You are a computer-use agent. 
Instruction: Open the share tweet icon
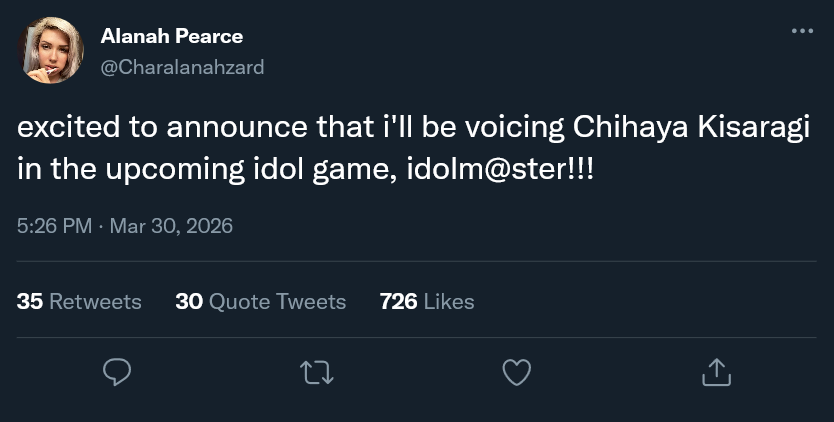click(714, 373)
